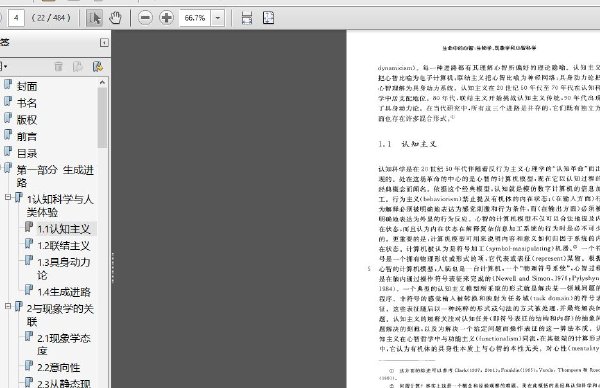Click the find current bookmark icon

[98, 67]
